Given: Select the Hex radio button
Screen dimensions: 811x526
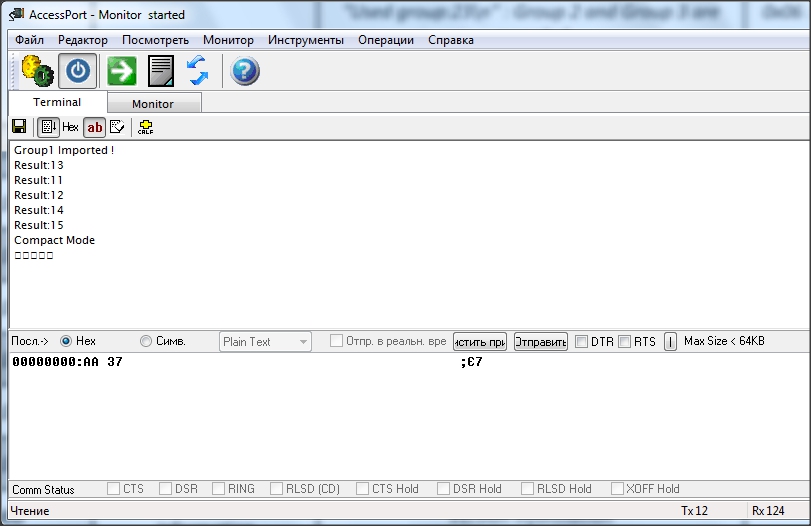Looking at the screenshot, I should click(67, 341).
